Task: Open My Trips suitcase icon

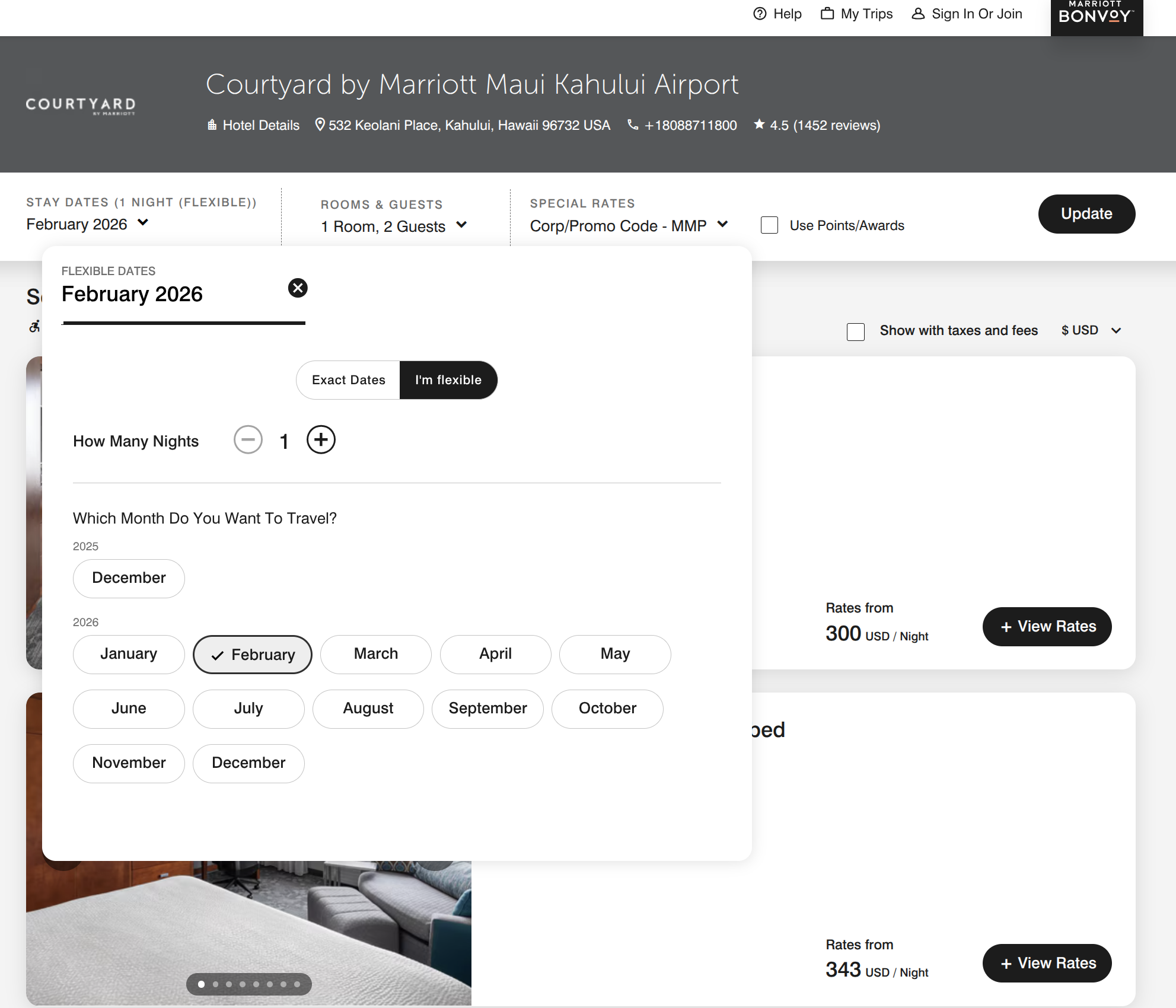Action: click(x=827, y=14)
